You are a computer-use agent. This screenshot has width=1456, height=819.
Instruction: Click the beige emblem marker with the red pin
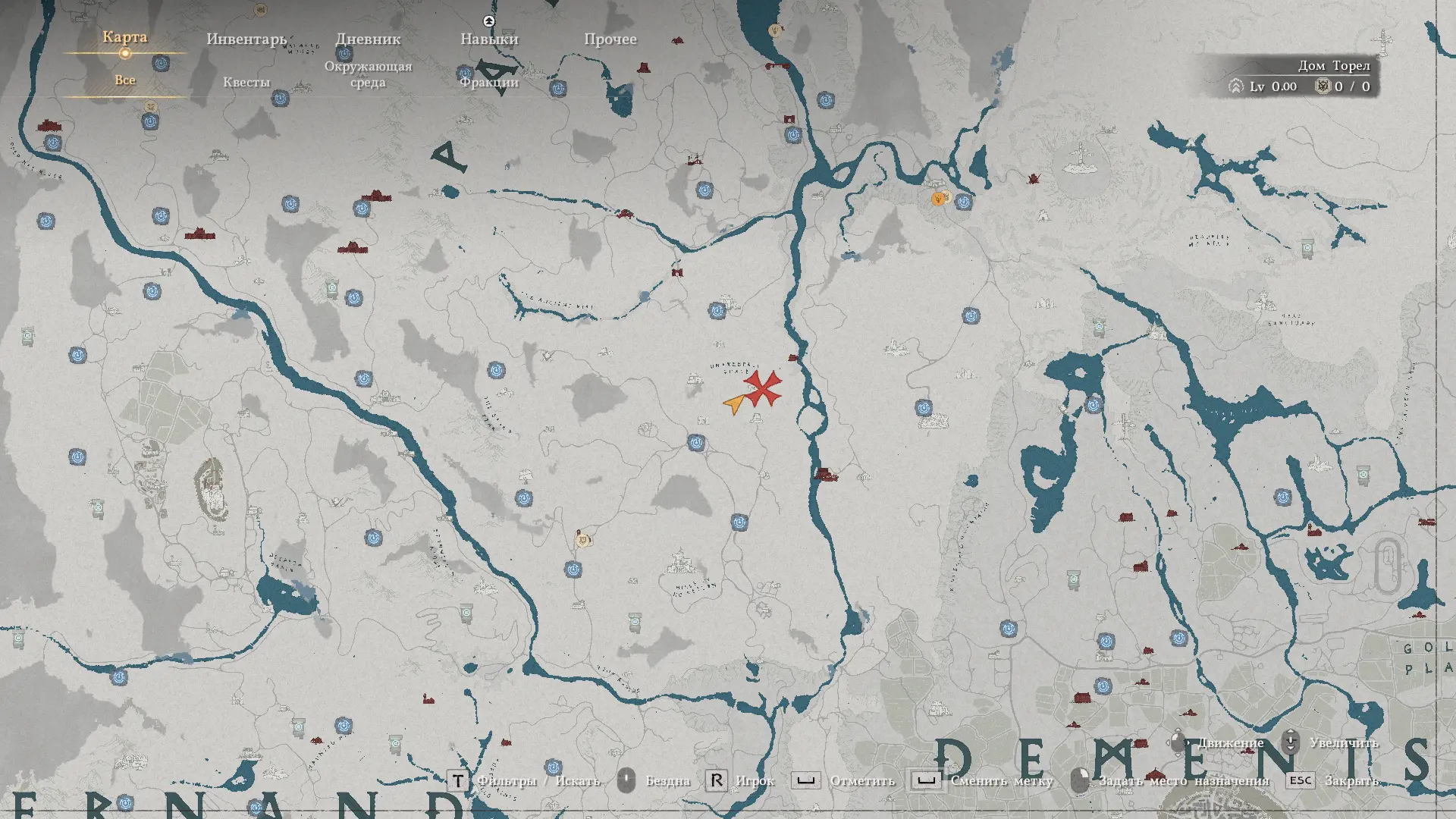click(x=582, y=539)
